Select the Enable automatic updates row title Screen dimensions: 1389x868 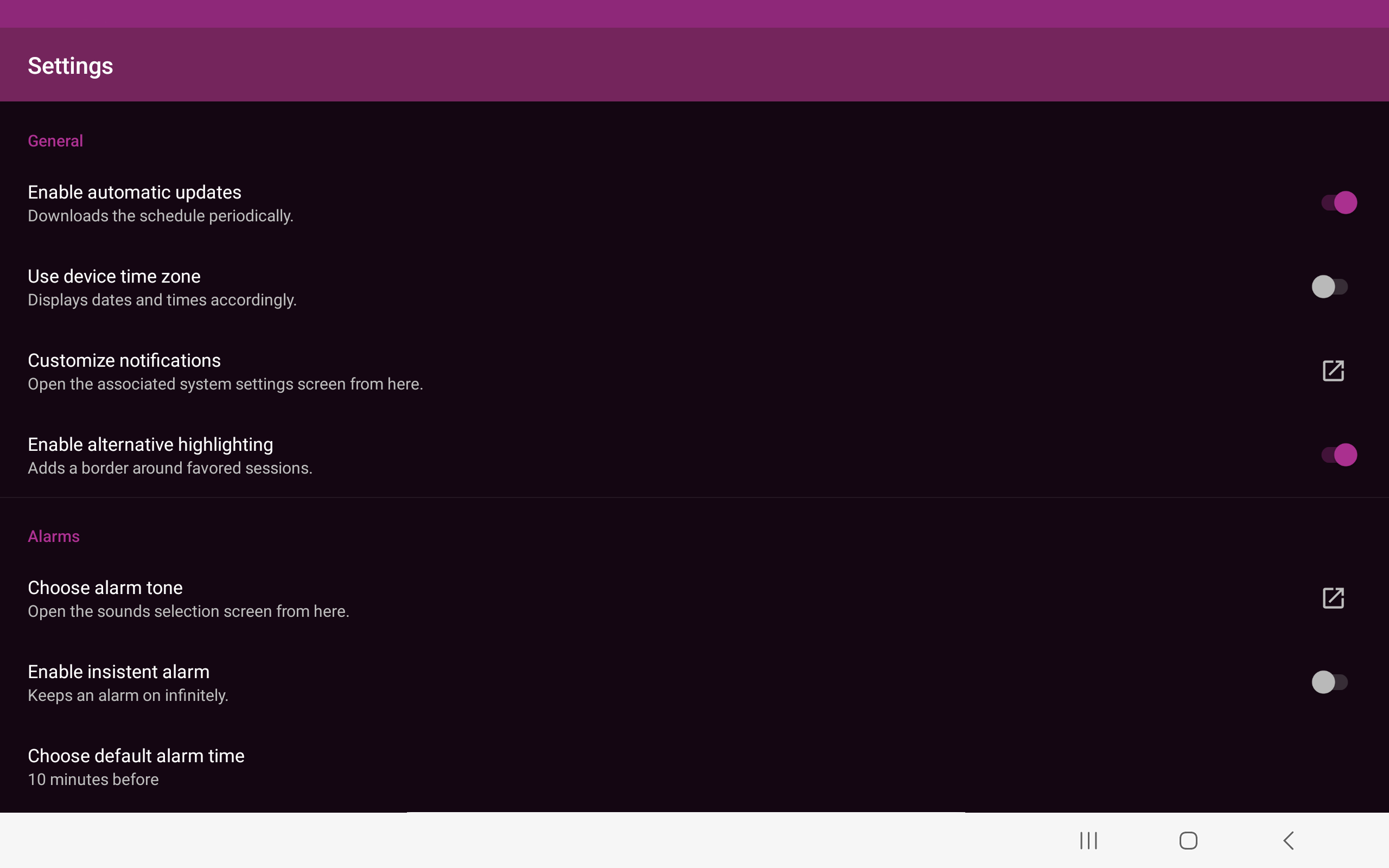coord(135,192)
